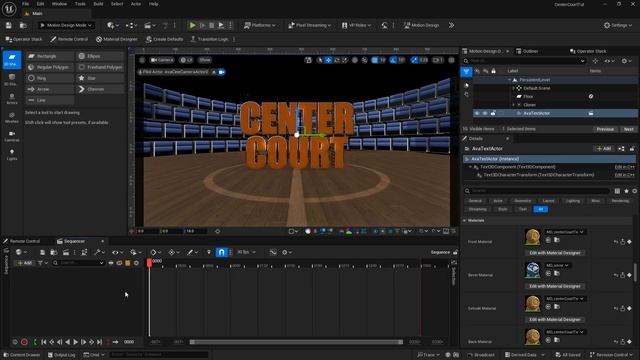This screenshot has height=360, width=640.
Task: Click the Material Designer toolbar button
Action: 117,39
